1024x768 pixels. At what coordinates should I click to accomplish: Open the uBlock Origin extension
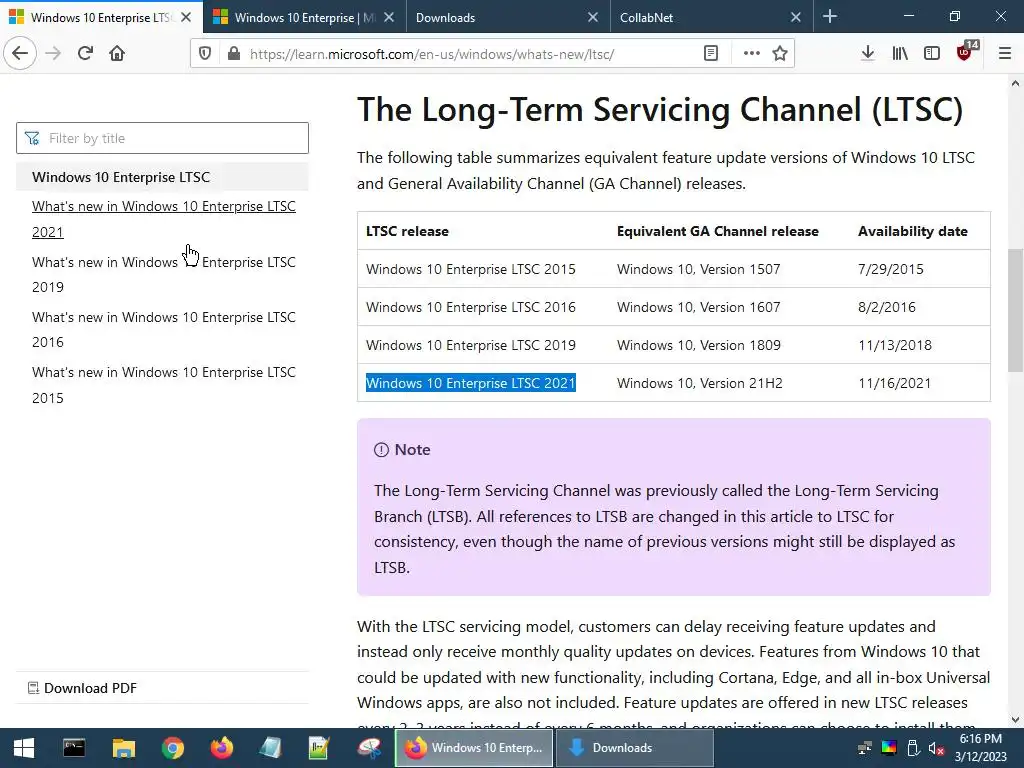pyautogui.click(x=966, y=52)
